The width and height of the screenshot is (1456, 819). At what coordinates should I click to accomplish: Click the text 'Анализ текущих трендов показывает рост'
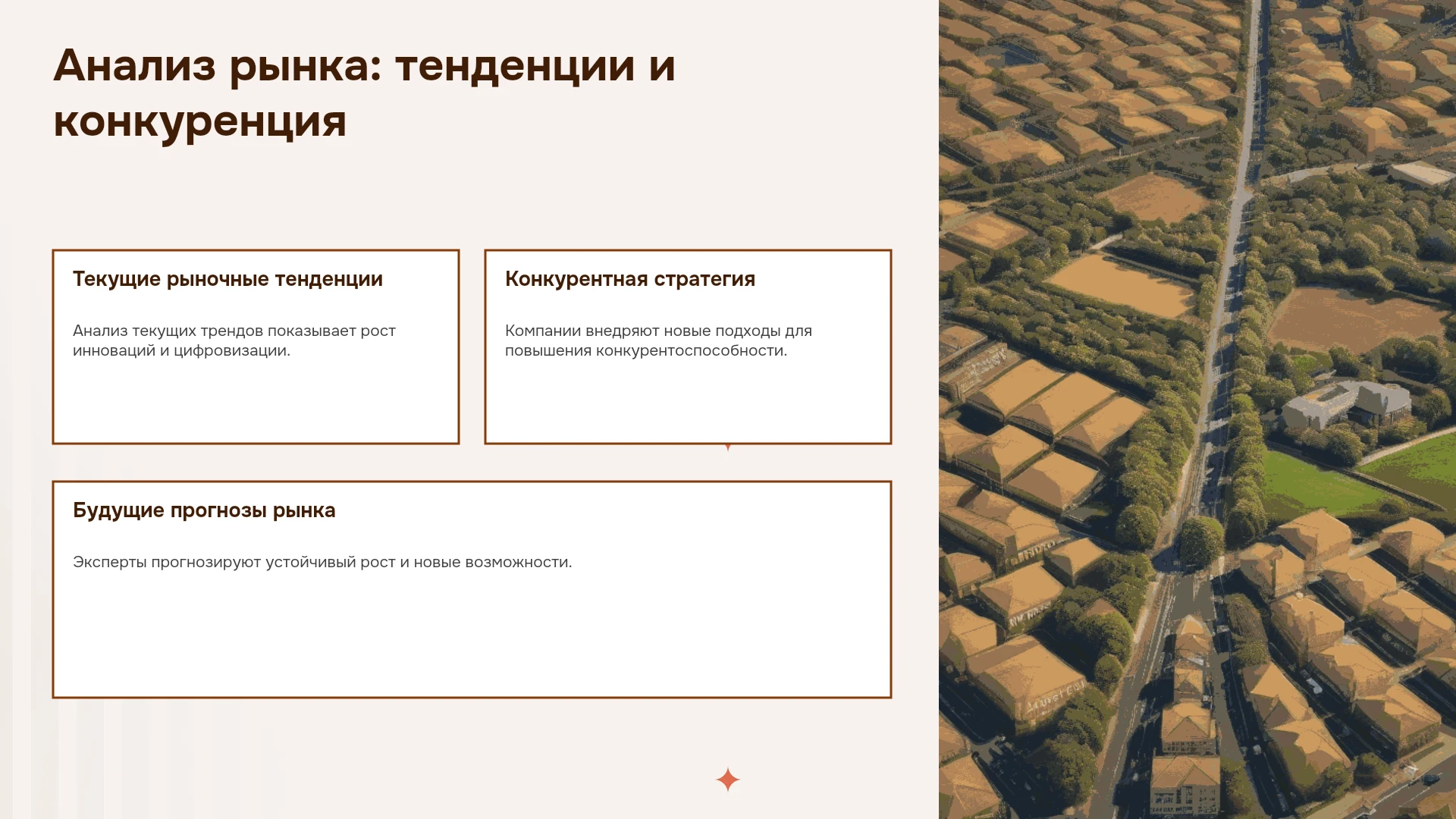[234, 331]
